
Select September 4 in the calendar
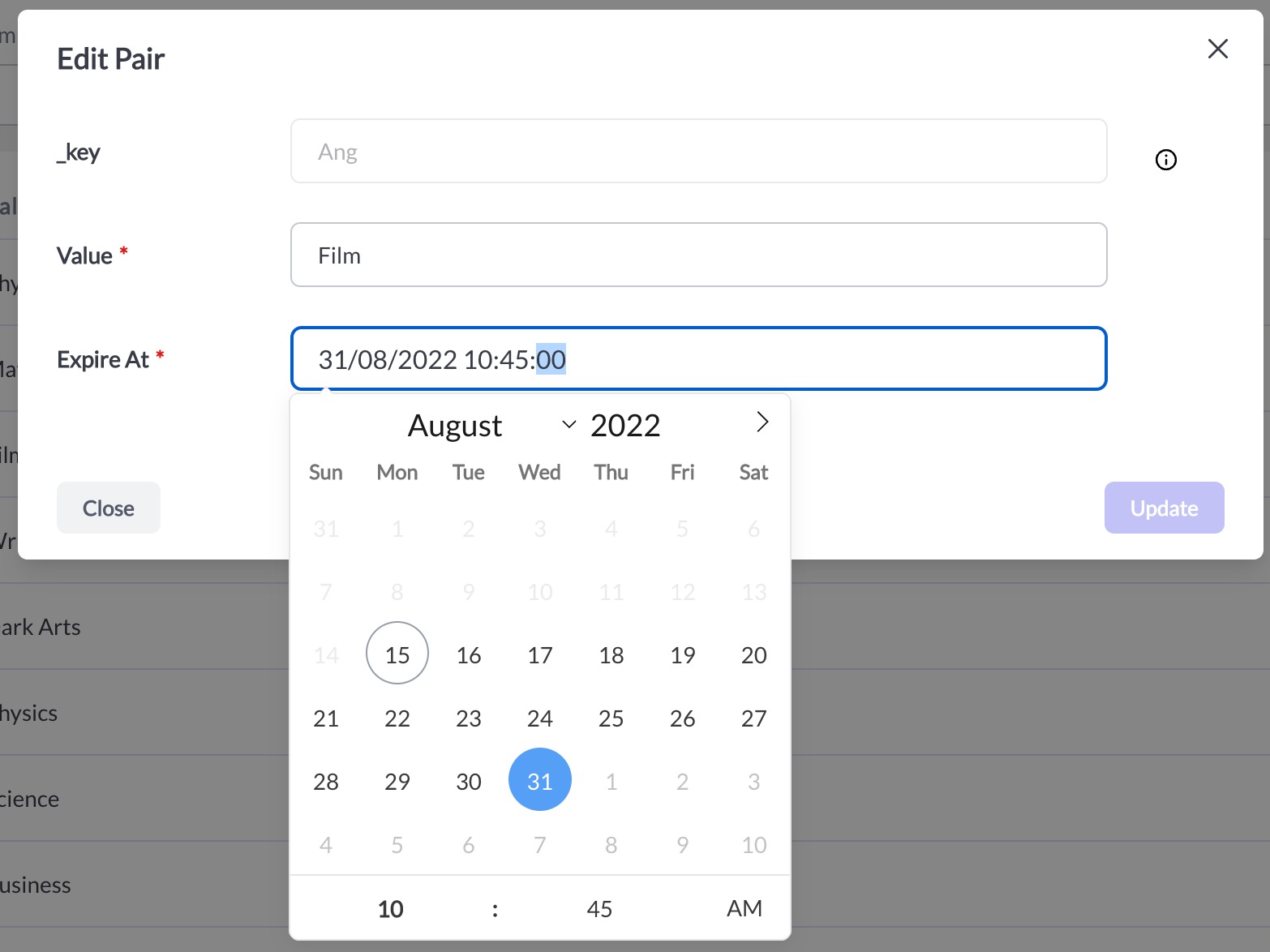[326, 843]
